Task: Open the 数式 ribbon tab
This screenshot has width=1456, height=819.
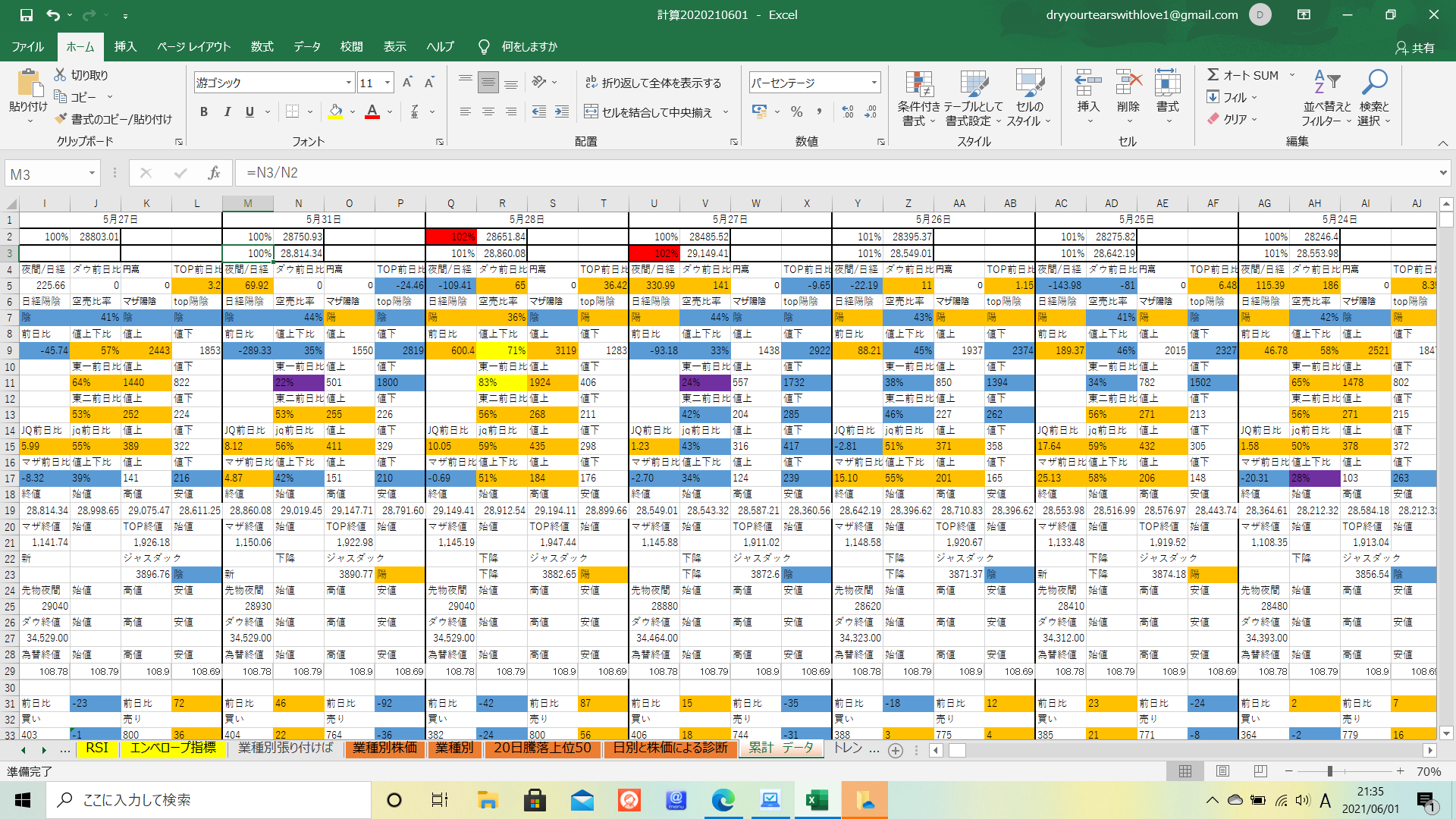Action: click(x=262, y=46)
